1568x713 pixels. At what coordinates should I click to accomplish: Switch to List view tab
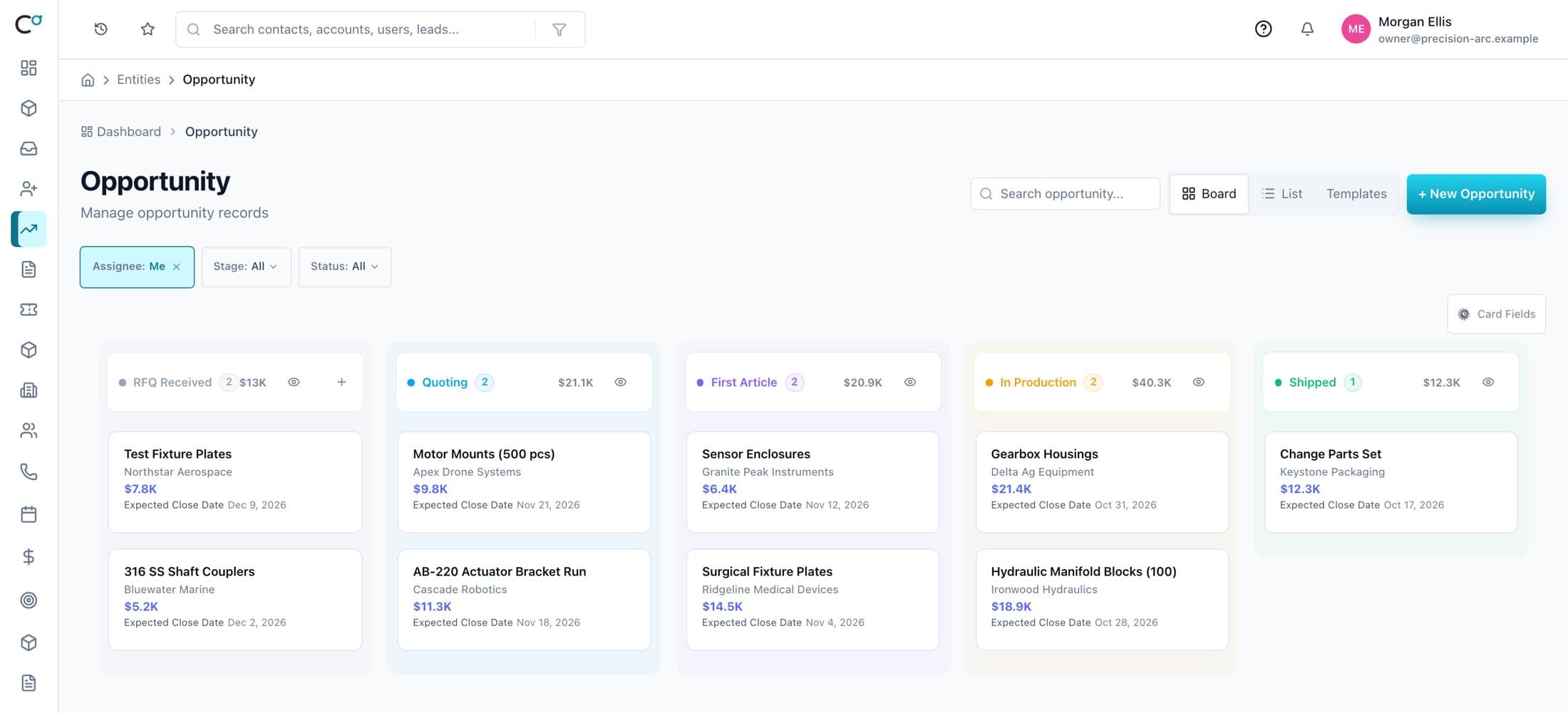1281,194
